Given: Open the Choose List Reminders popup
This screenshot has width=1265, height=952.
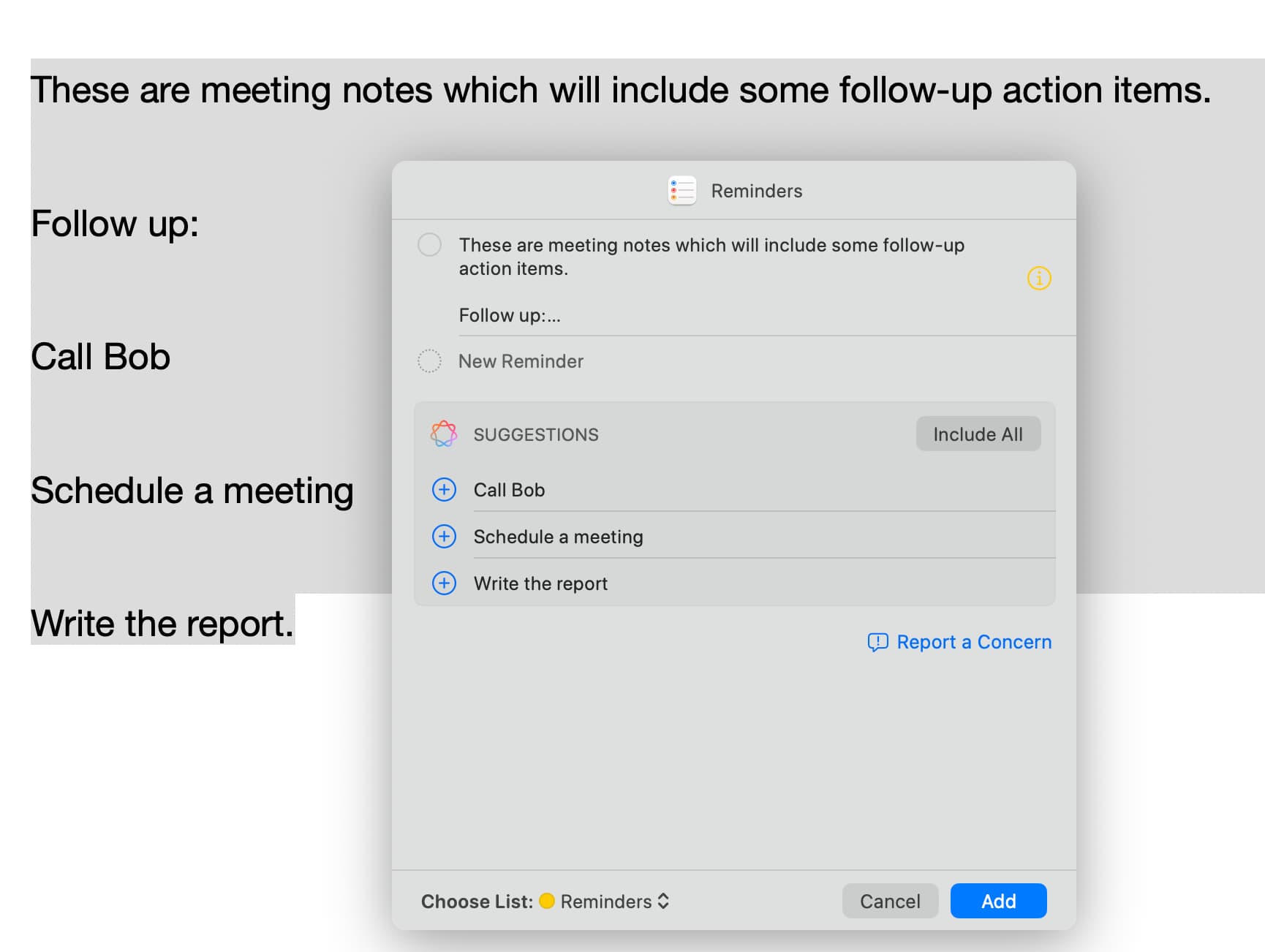Looking at the screenshot, I should [x=605, y=902].
